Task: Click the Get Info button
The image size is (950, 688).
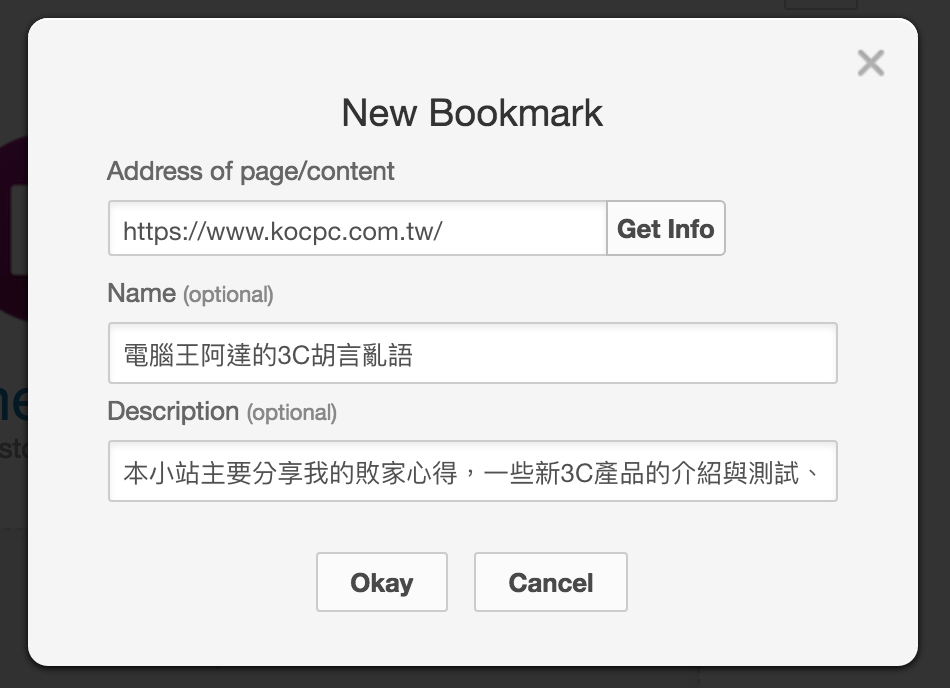Action: [x=666, y=228]
